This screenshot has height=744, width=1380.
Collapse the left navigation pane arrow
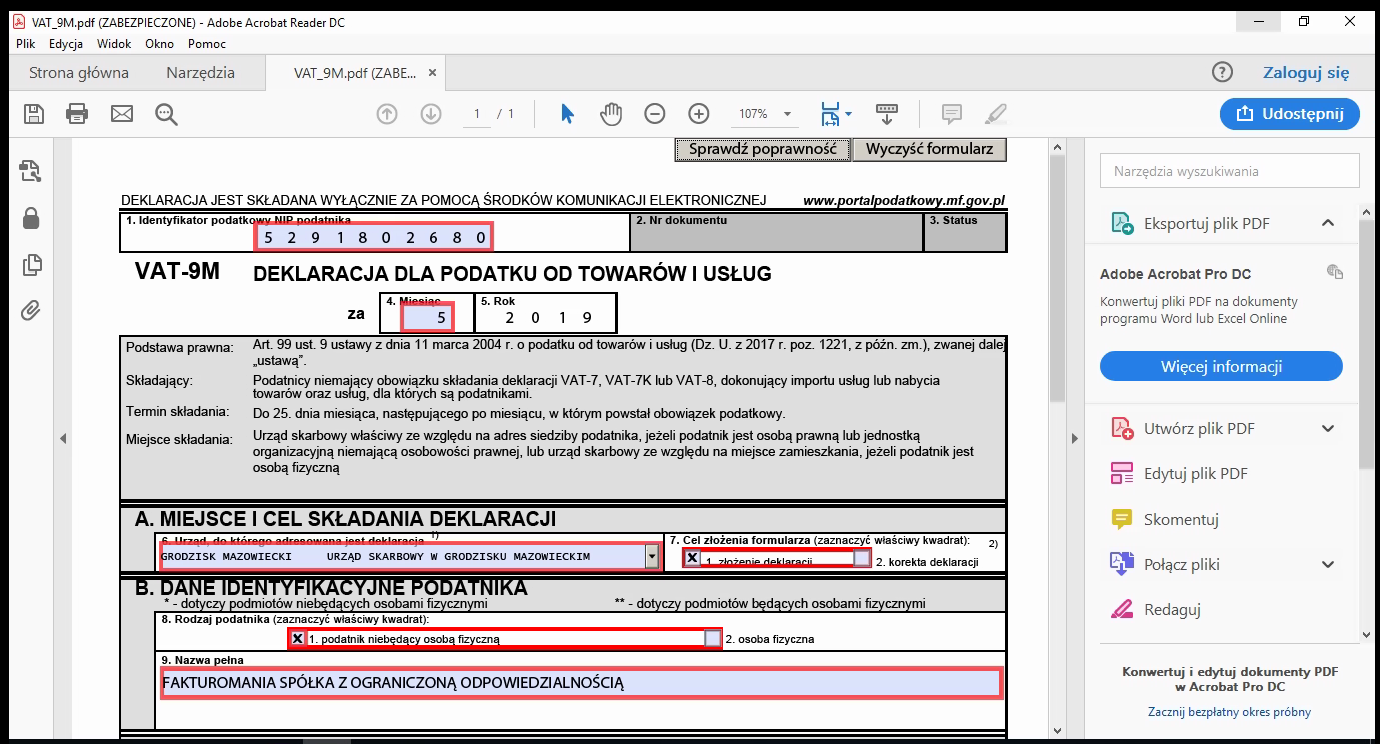62,438
